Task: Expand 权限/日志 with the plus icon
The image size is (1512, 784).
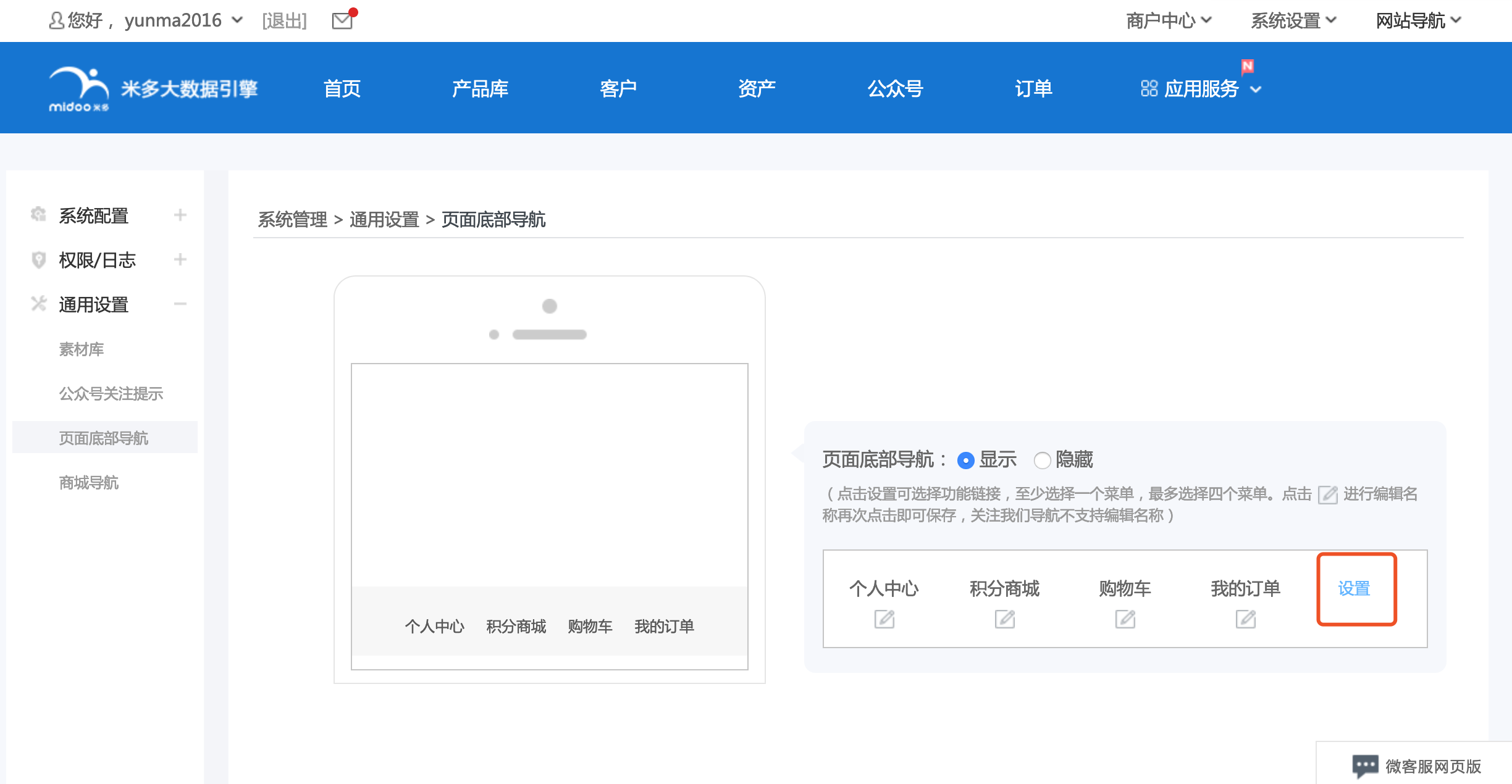Action: pos(180,259)
